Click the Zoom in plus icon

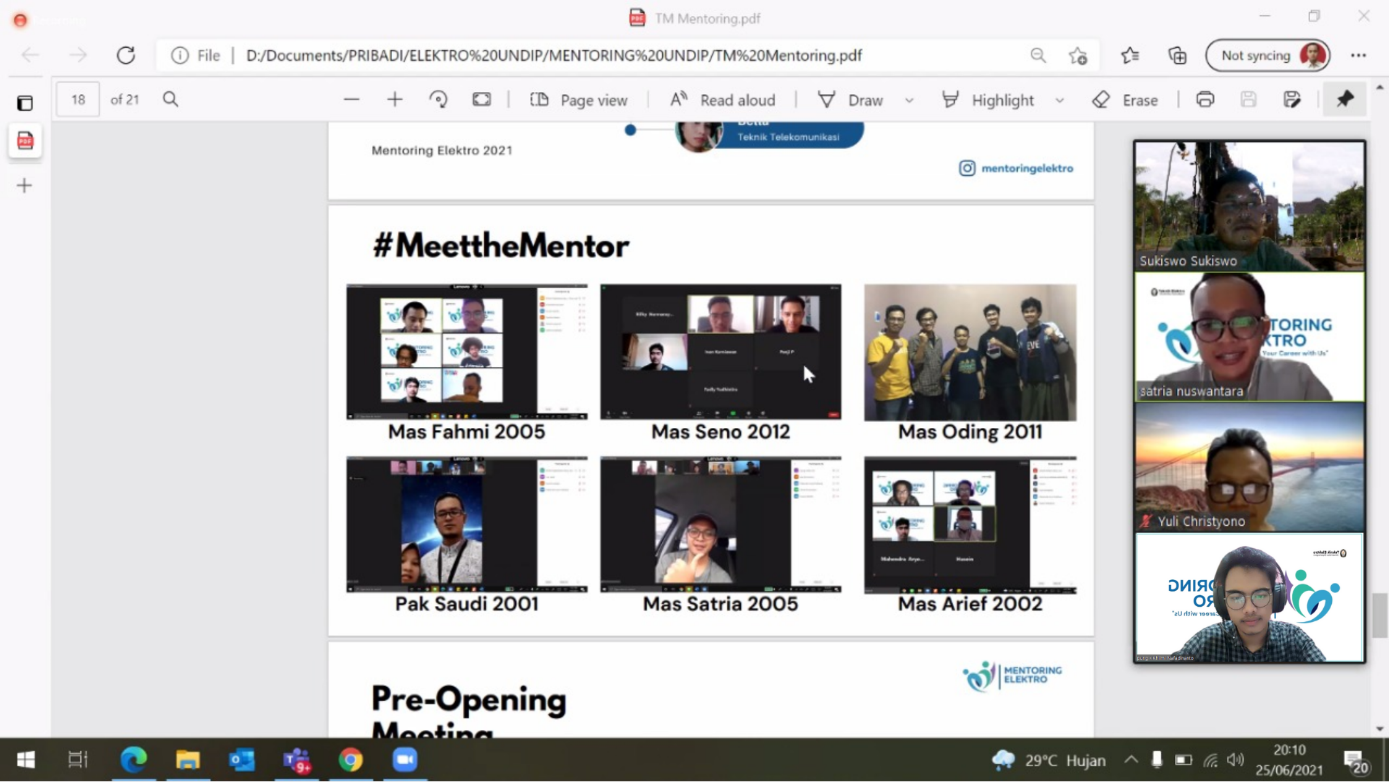[395, 100]
